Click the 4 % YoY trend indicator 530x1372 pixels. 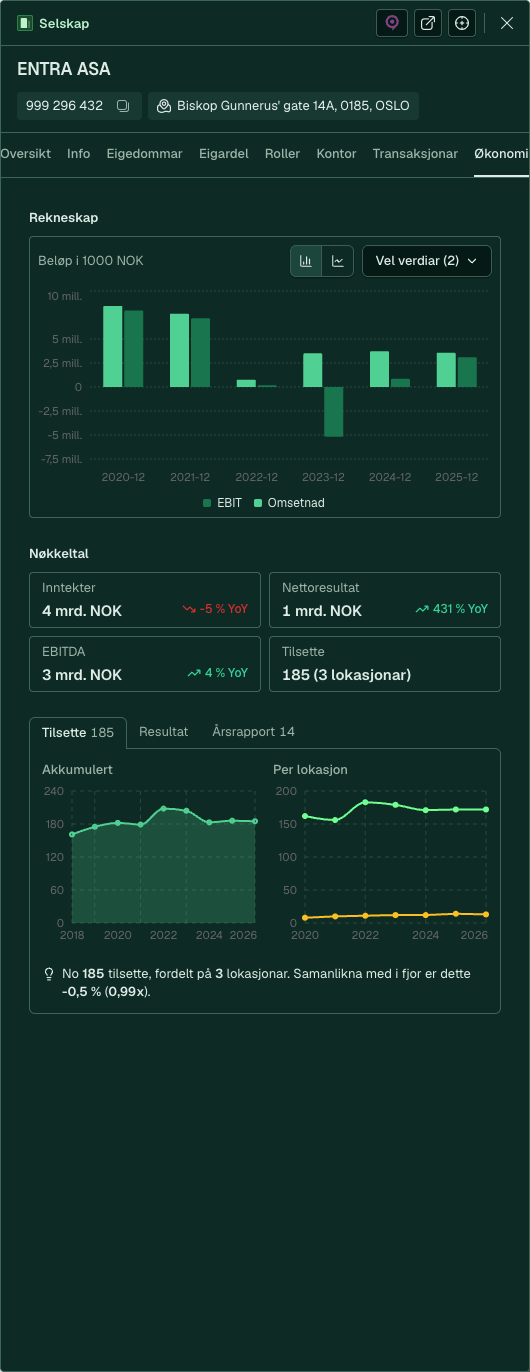click(x=218, y=673)
